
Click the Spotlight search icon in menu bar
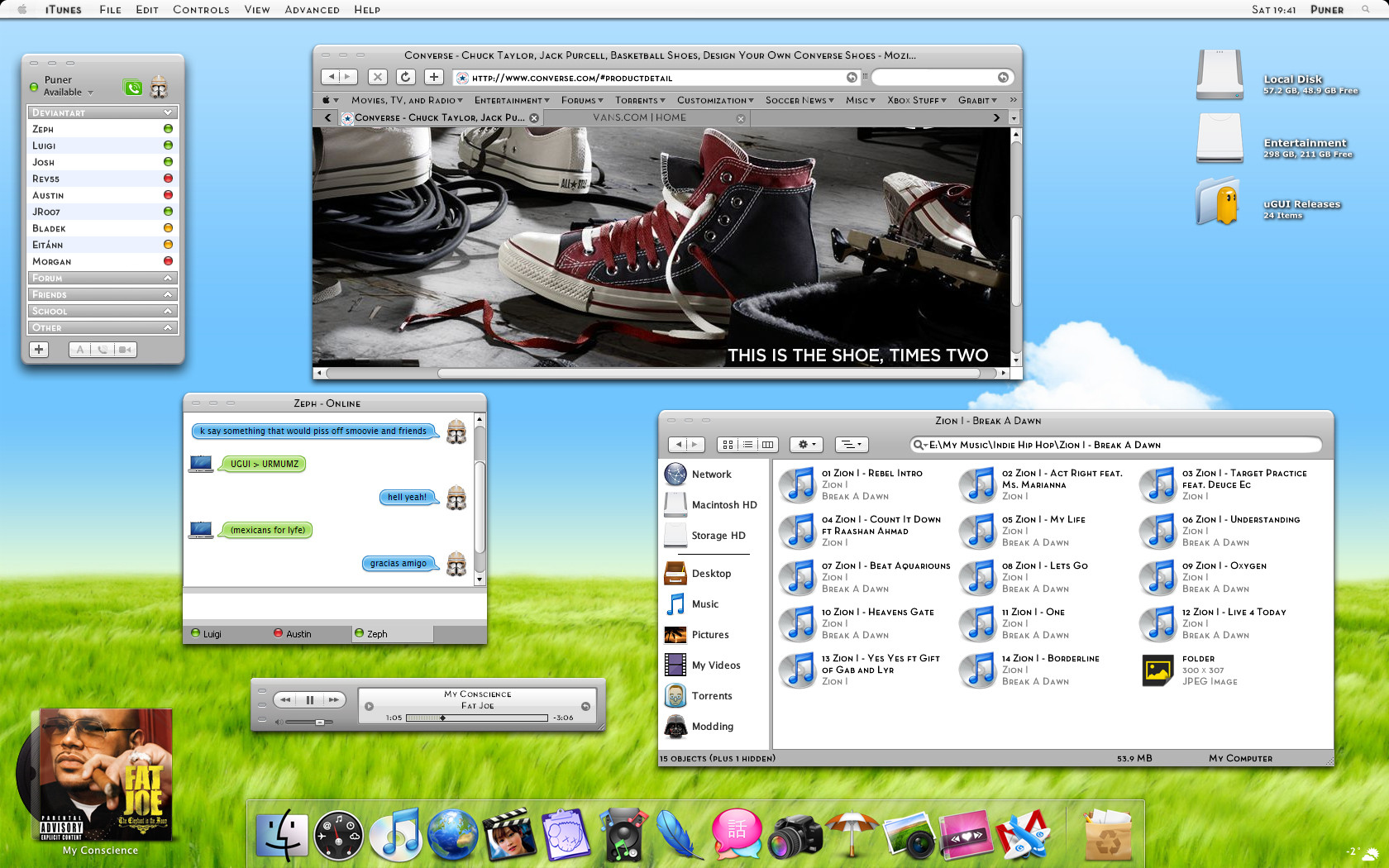pyautogui.click(x=1366, y=9)
